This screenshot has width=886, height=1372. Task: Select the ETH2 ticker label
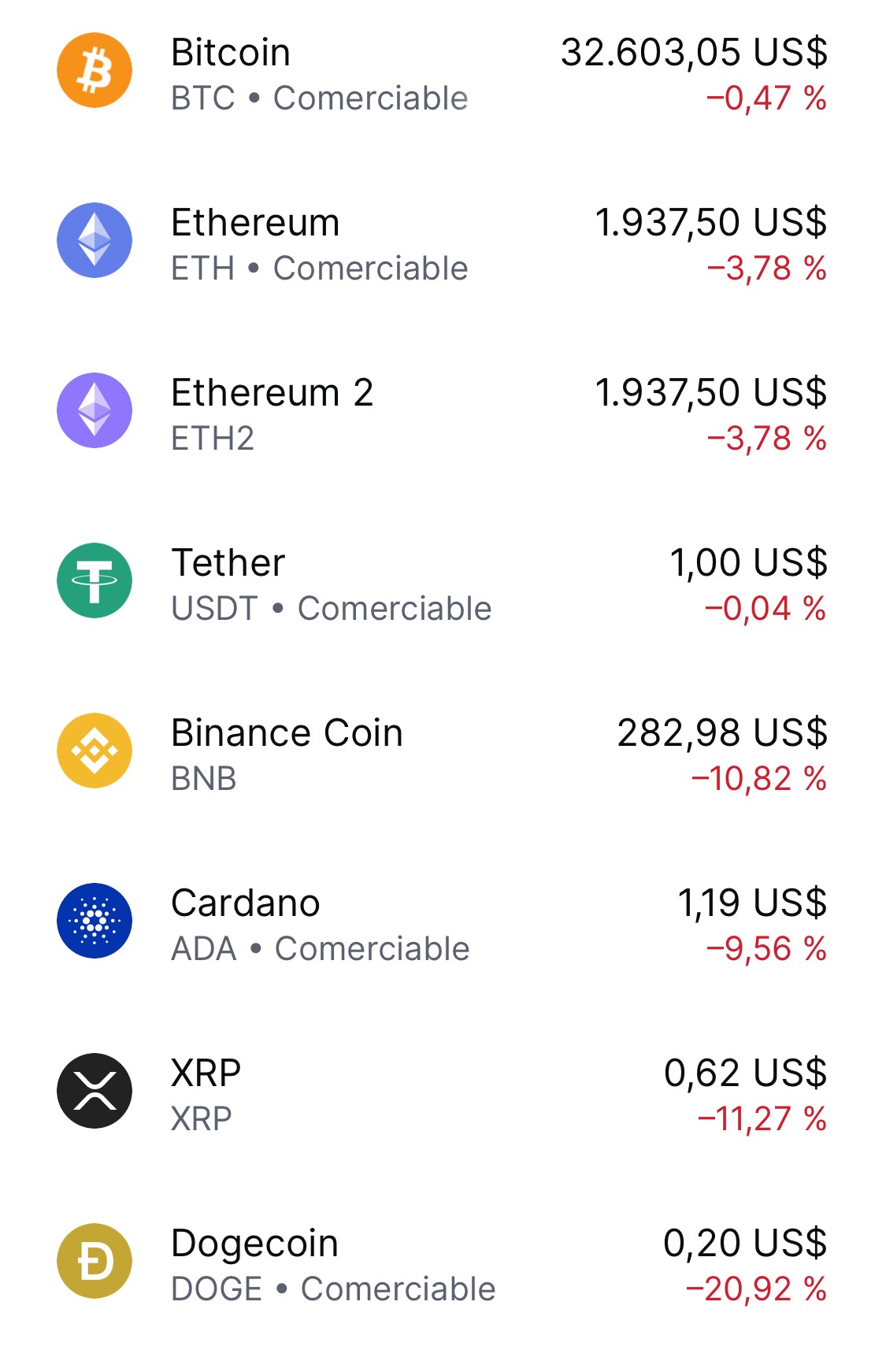click(213, 439)
